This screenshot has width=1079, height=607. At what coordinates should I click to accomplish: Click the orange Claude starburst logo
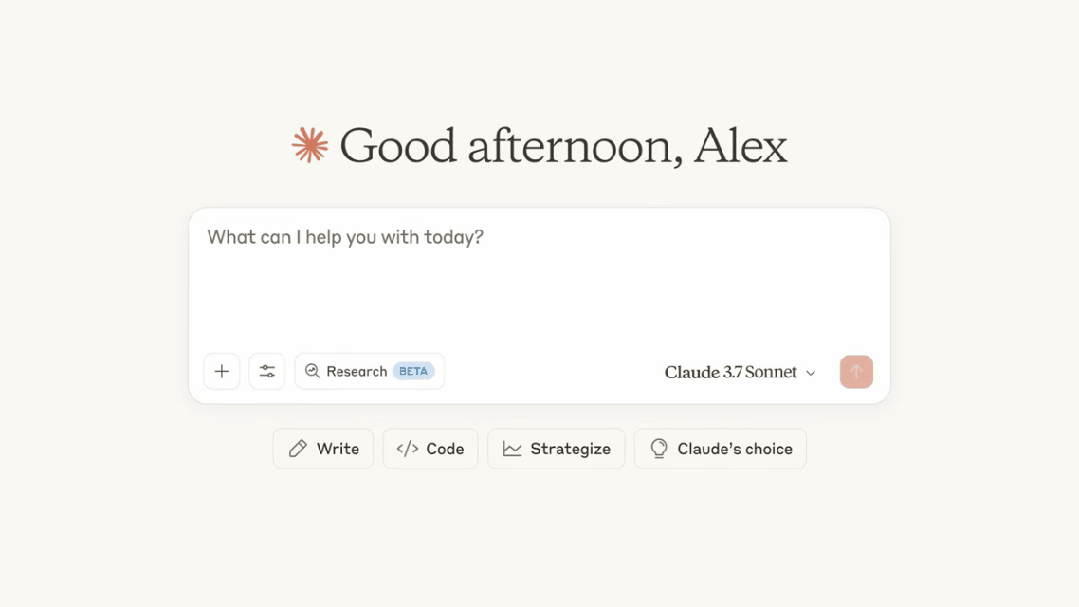coord(310,145)
